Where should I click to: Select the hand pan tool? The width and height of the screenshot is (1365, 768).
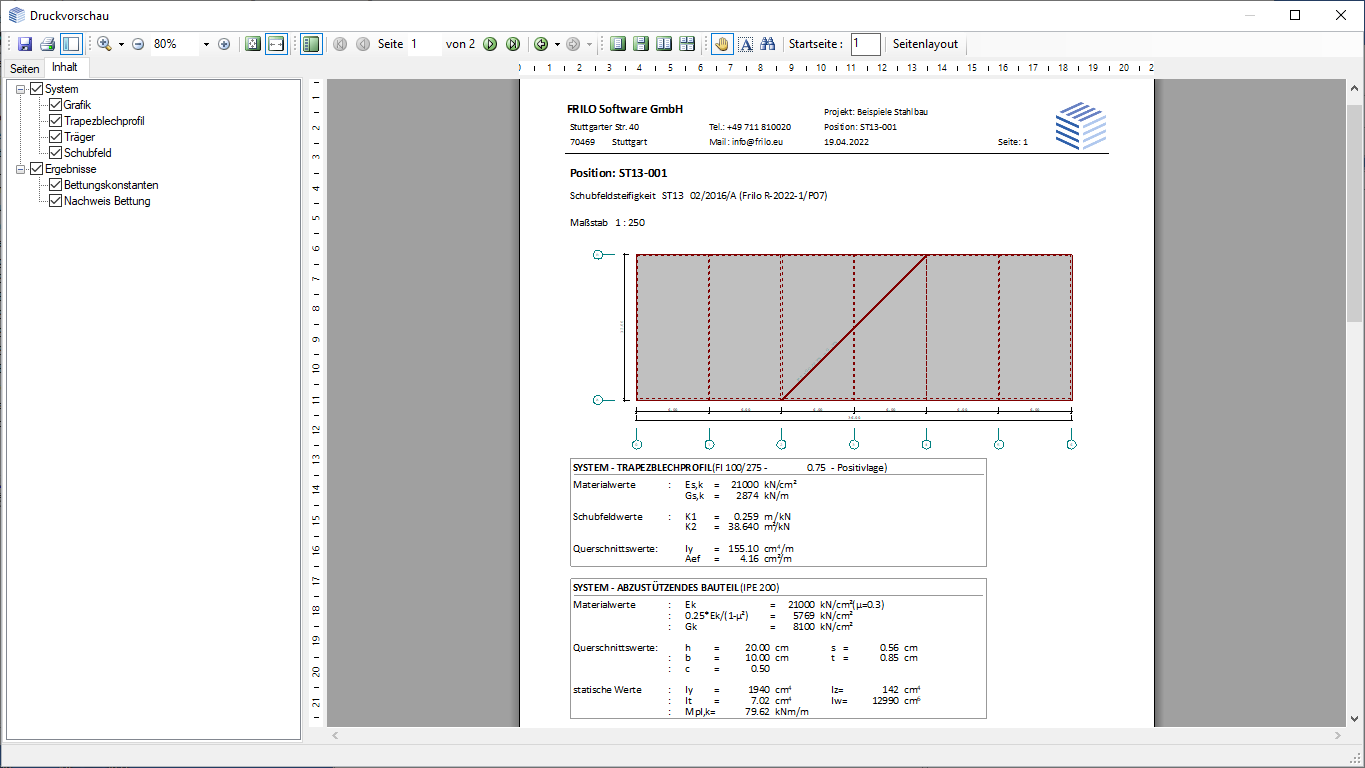(722, 44)
